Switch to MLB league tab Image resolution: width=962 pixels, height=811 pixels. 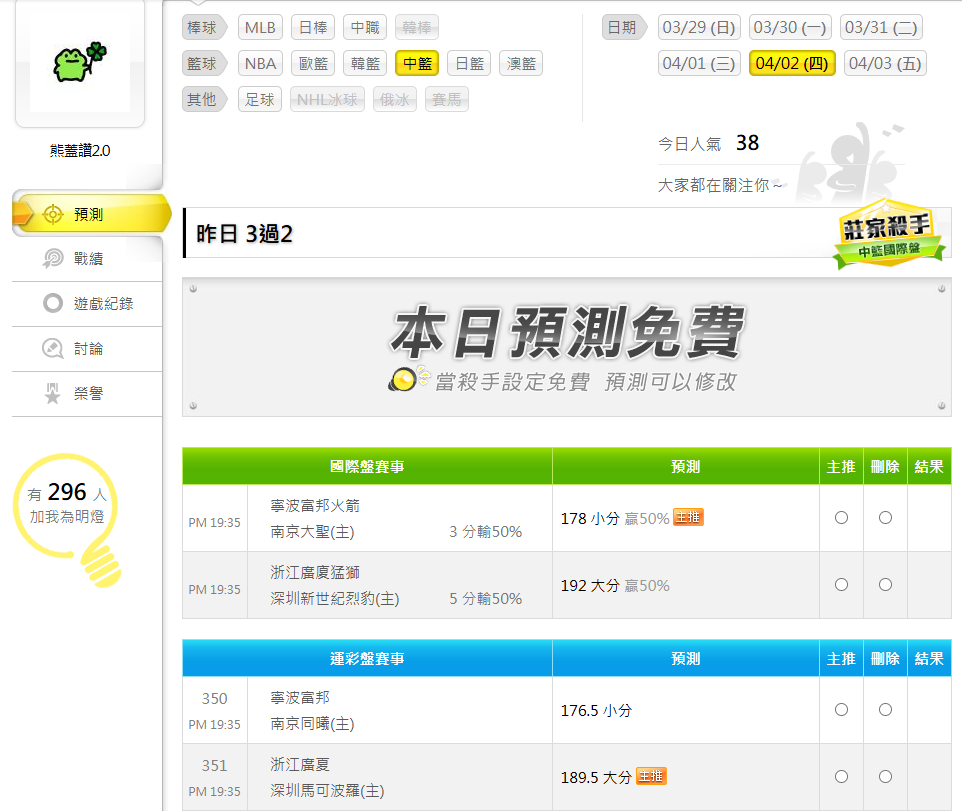(x=260, y=27)
